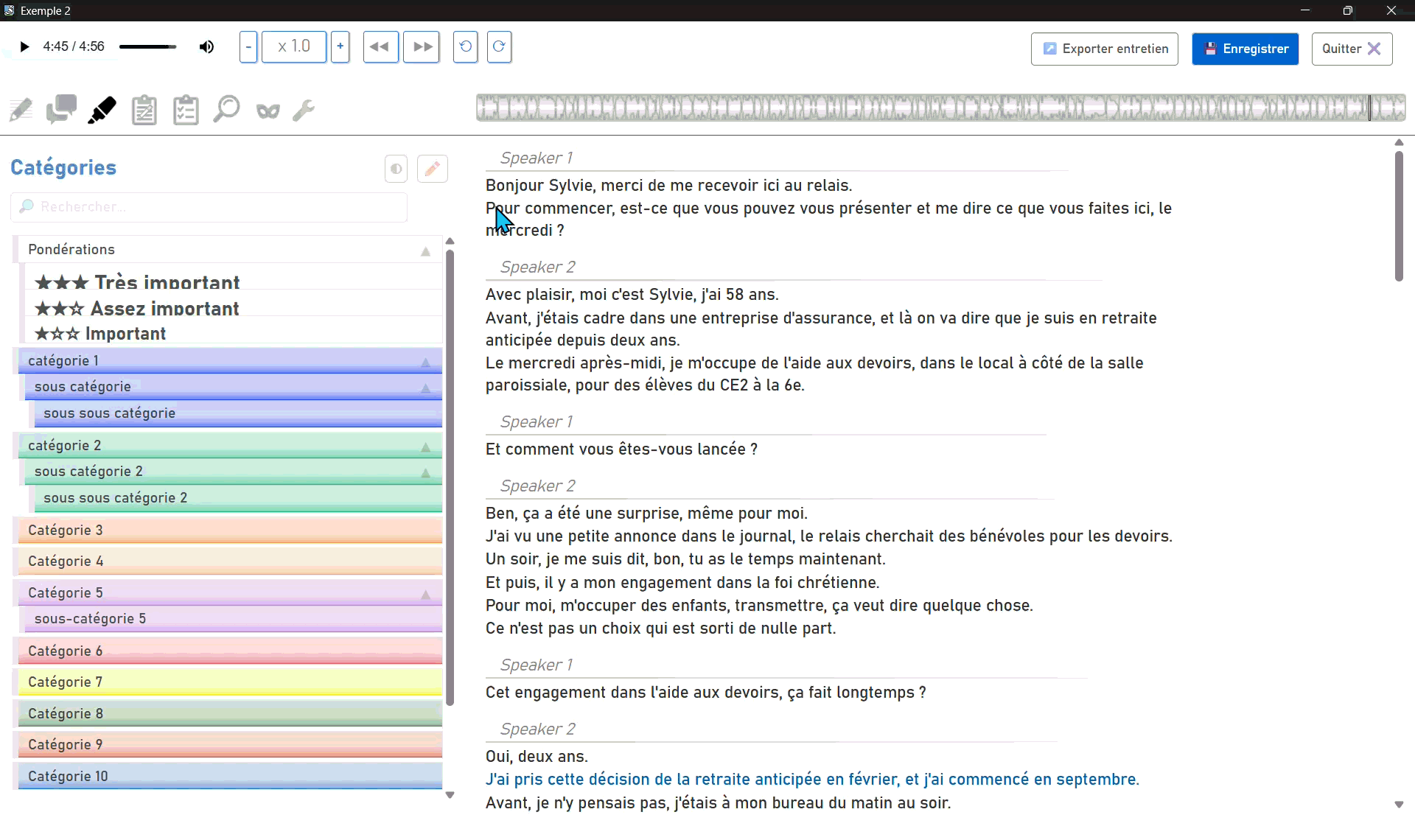Viewport: 1415px width, 840px height.
Task: Collapse catégorie 2 tree node
Action: tap(425, 447)
